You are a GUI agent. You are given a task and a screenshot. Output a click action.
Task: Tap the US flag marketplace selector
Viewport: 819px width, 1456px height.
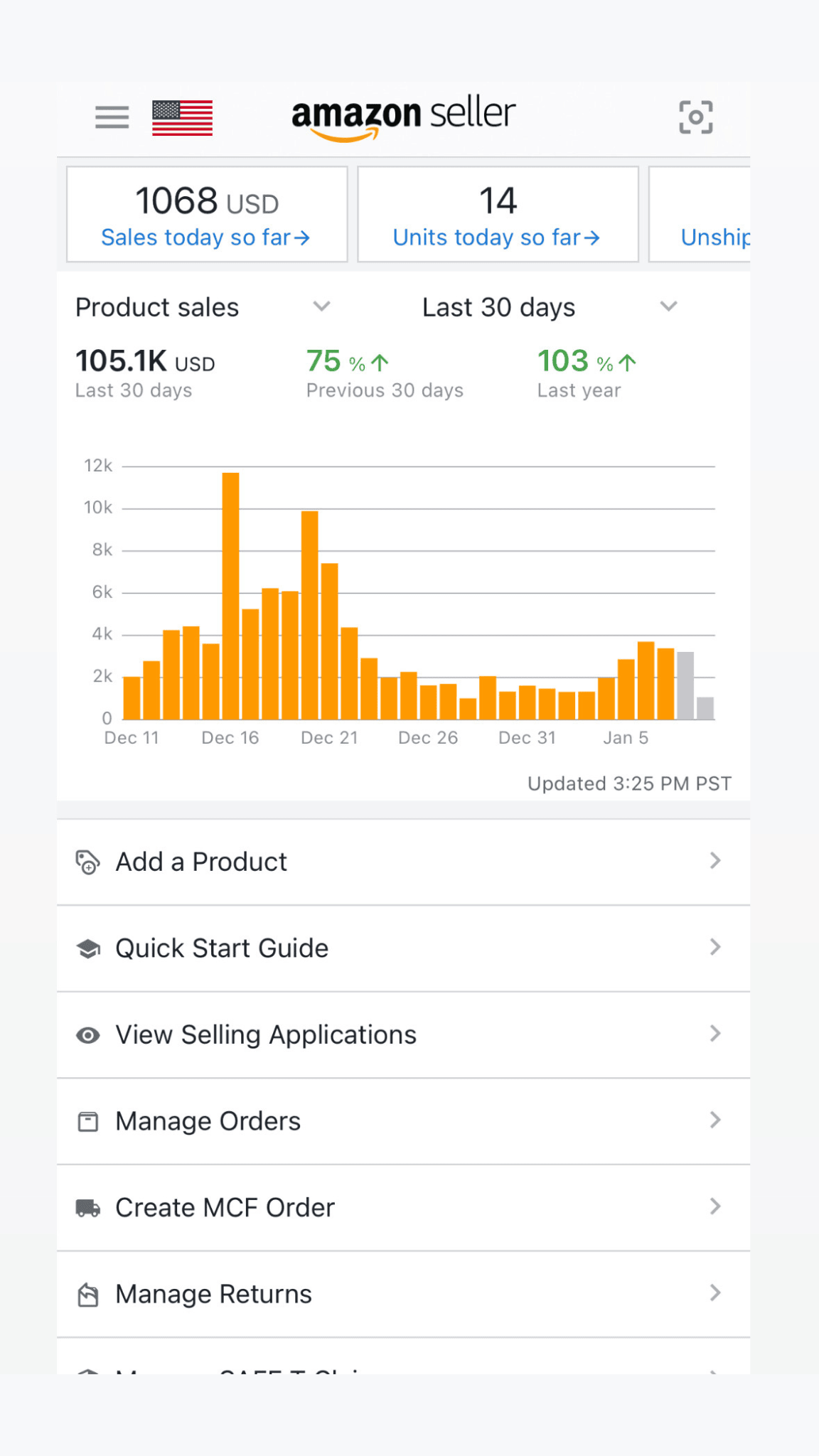pyautogui.click(x=182, y=117)
